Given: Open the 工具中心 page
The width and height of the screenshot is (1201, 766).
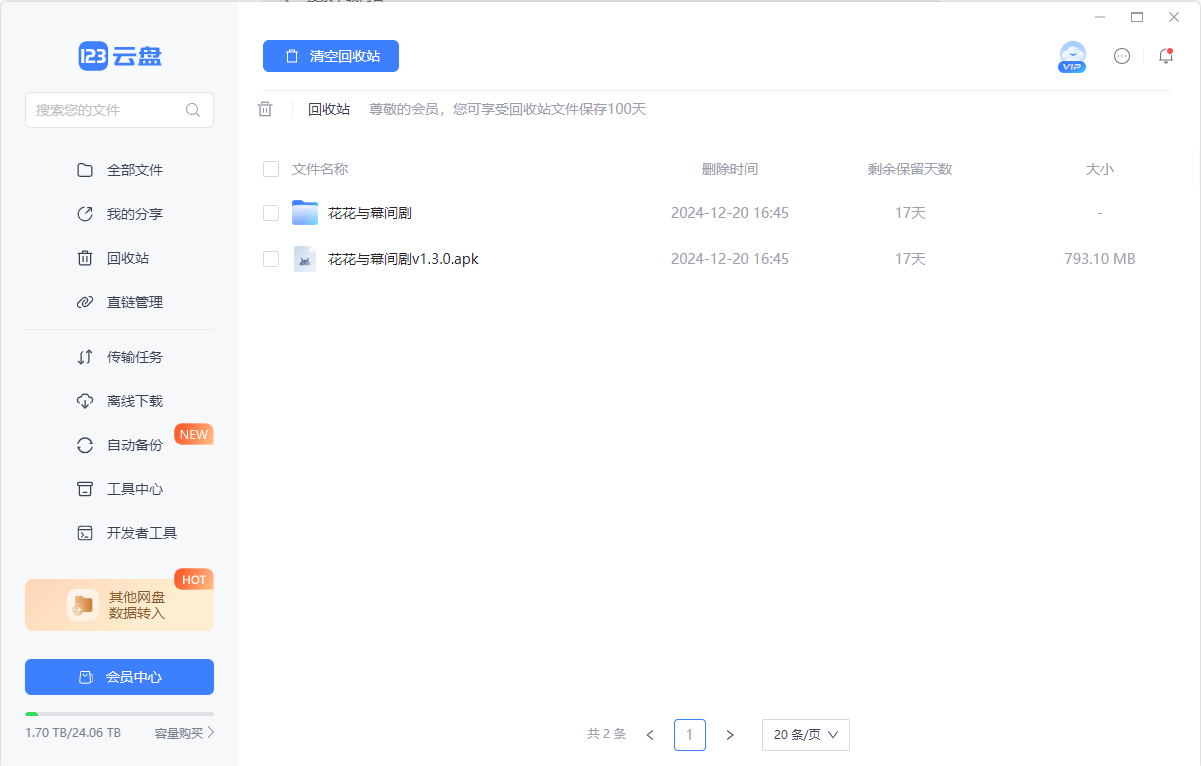Looking at the screenshot, I should tap(135, 488).
